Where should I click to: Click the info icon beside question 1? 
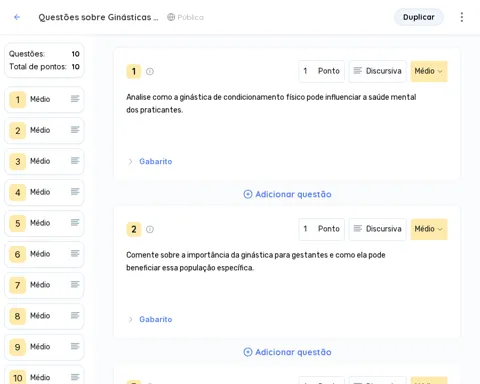[150, 71]
